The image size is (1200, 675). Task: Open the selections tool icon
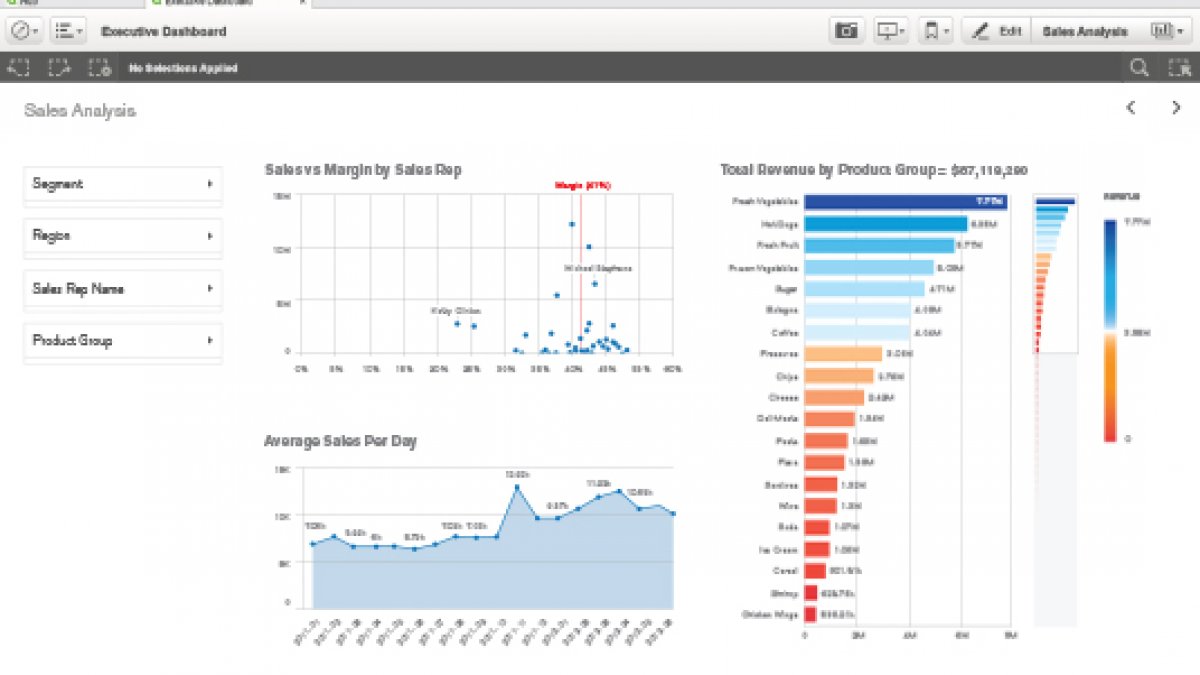tap(1178, 68)
